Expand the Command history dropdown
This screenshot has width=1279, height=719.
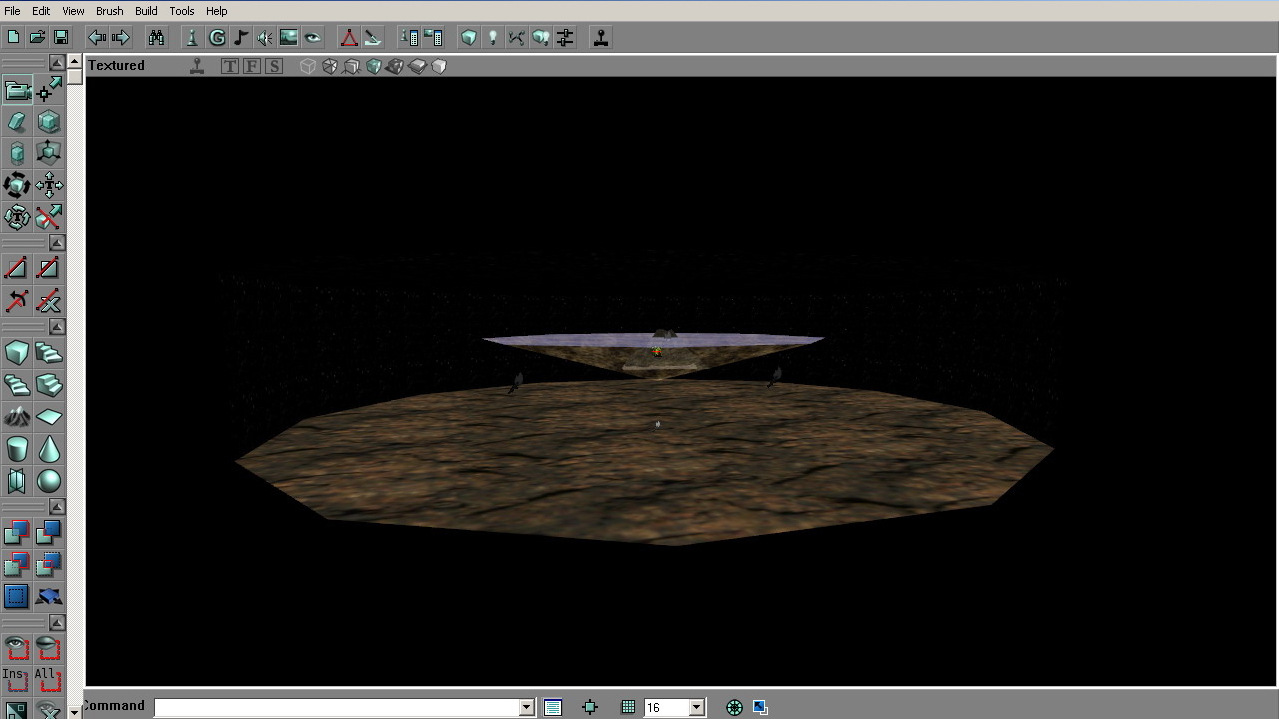pyautogui.click(x=526, y=707)
